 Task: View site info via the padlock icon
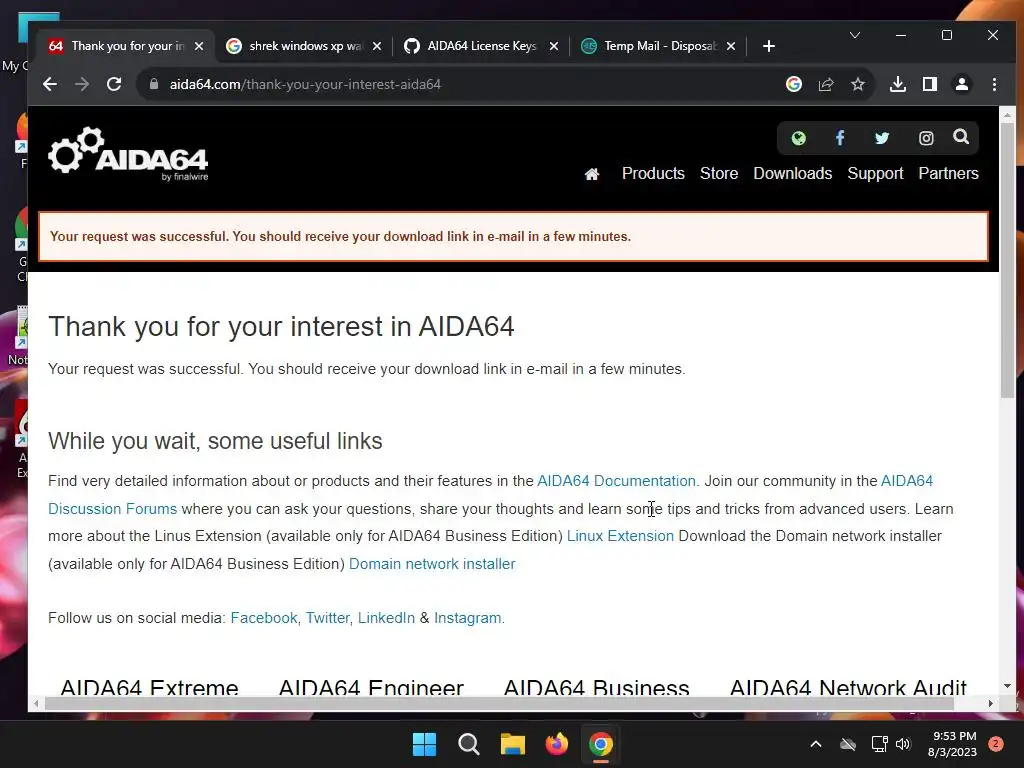tap(154, 84)
